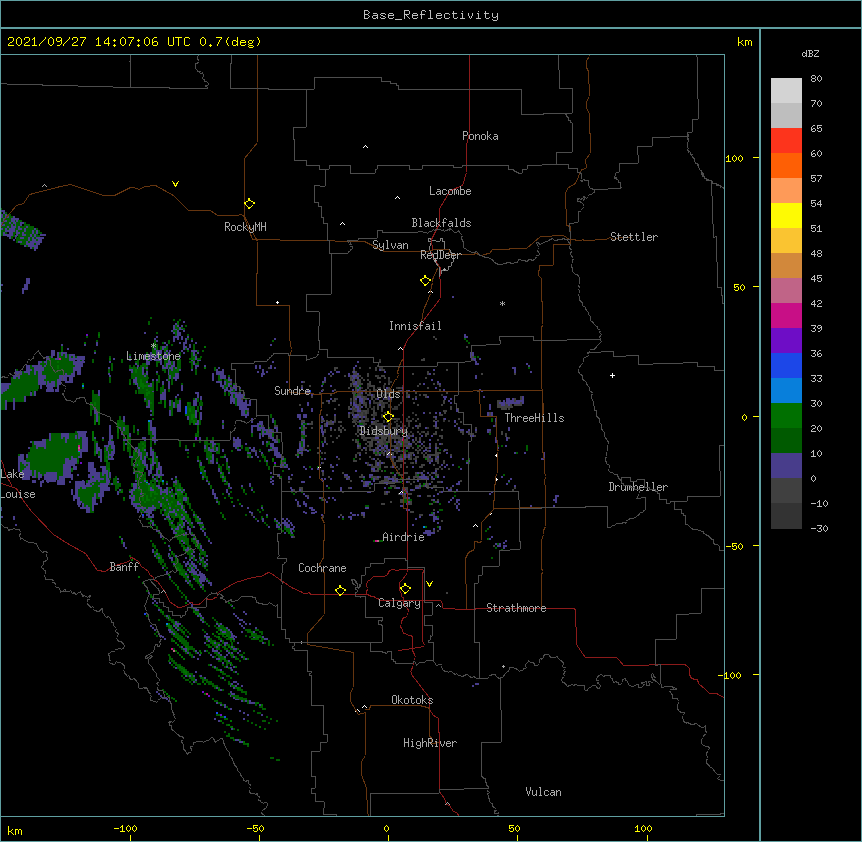The height and width of the screenshot is (842, 862).
Task: Pick the blue swatch between 36 and 33 dBZ
Action: tap(786, 365)
